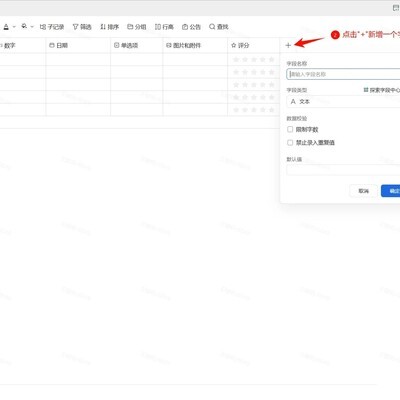The height and width of the screenshot is (400, 400).
Task: Focus the 默认值 default value input
Action: (x=343, y=170)
